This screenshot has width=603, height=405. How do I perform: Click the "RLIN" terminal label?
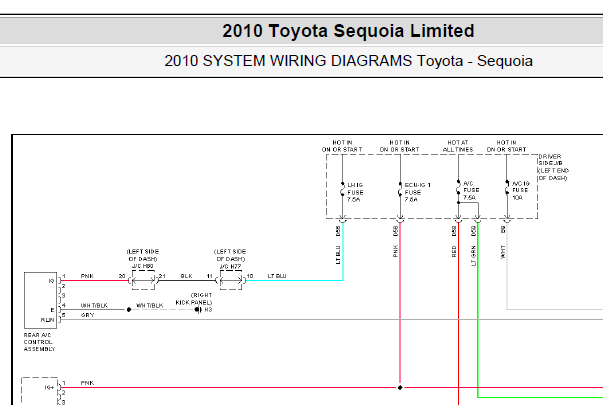pos(48,320)
